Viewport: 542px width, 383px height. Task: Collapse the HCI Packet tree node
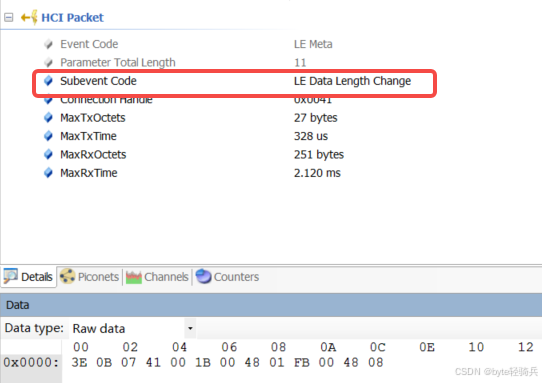click(x=9, y=17)
